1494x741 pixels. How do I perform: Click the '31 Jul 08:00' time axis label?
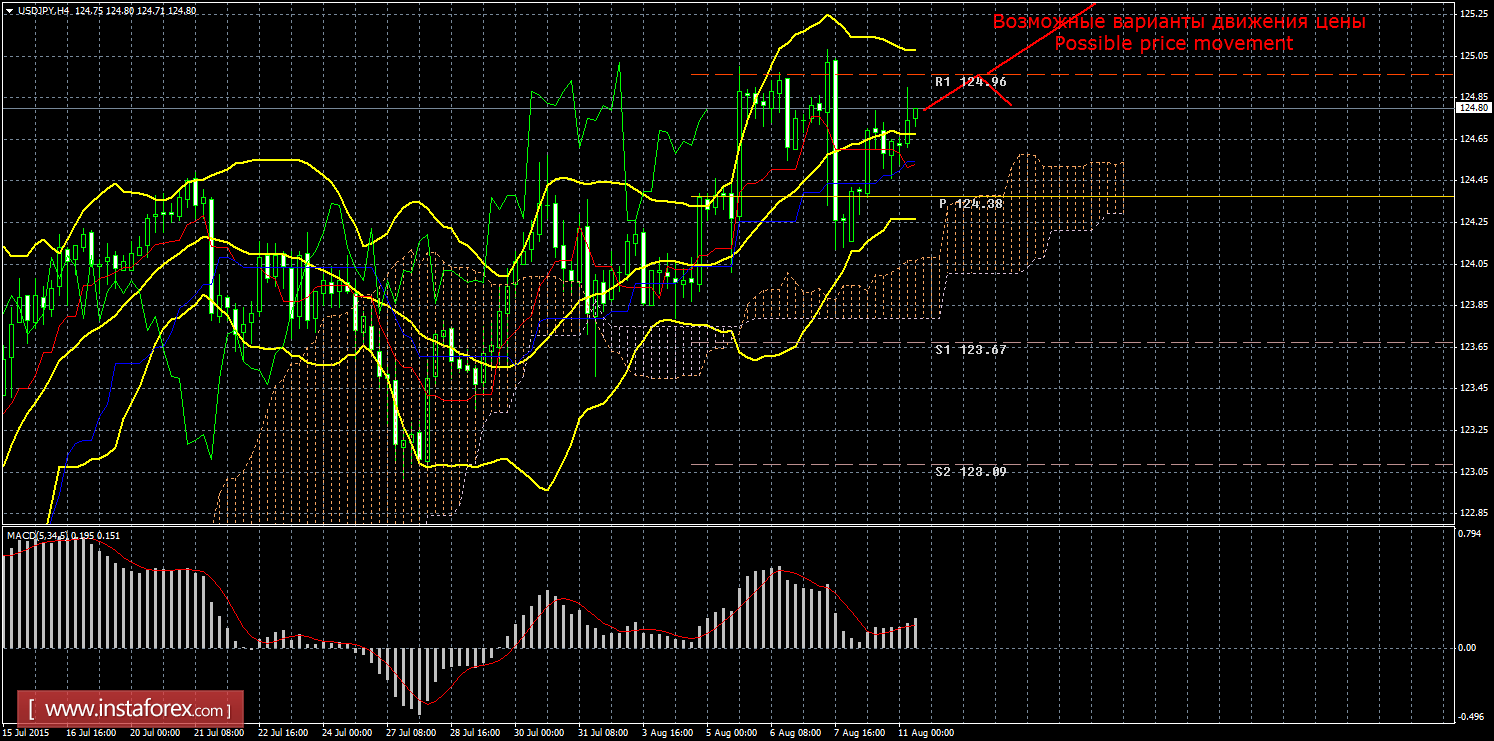tap(603, 733)
